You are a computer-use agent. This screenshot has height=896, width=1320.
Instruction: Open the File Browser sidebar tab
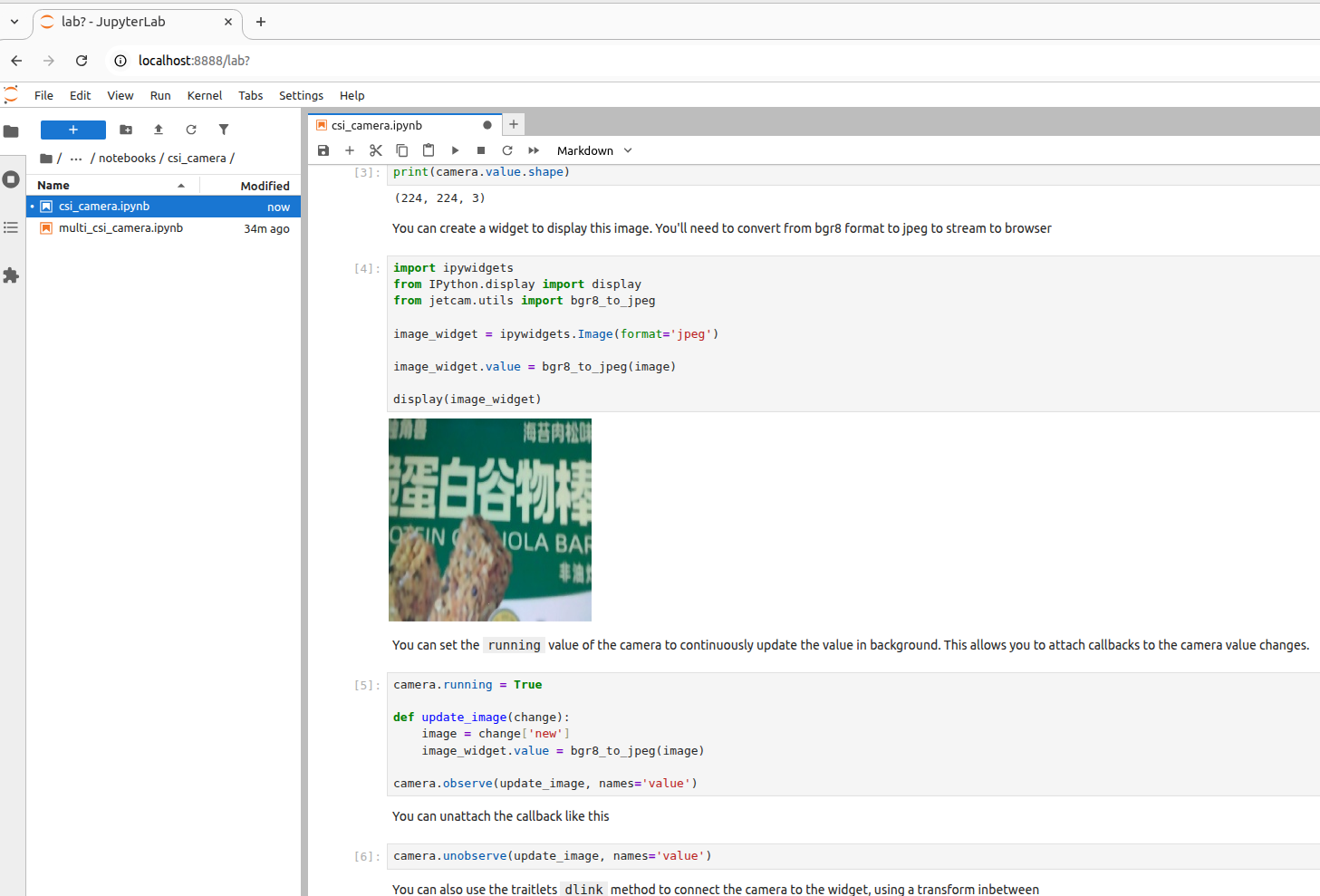[11, 131]
